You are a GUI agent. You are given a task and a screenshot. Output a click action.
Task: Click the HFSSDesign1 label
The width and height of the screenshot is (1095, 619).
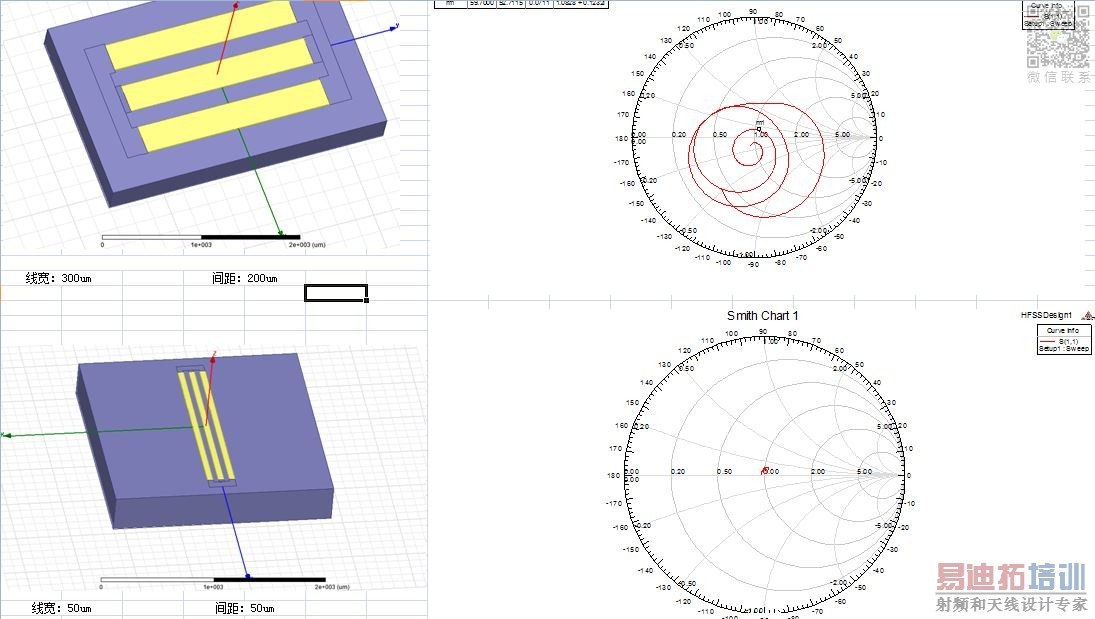click(1046, 315)
